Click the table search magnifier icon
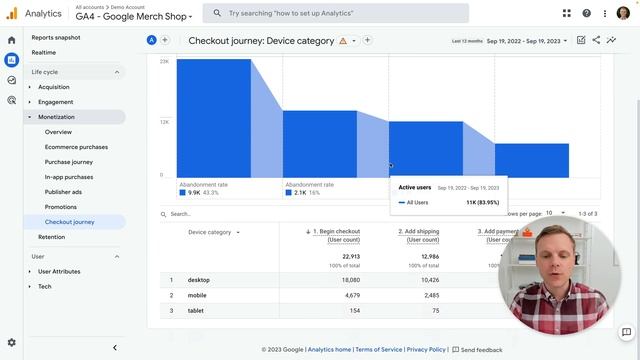Image resolution: width=640 pixels, height=360 pixels. point(163,214)
